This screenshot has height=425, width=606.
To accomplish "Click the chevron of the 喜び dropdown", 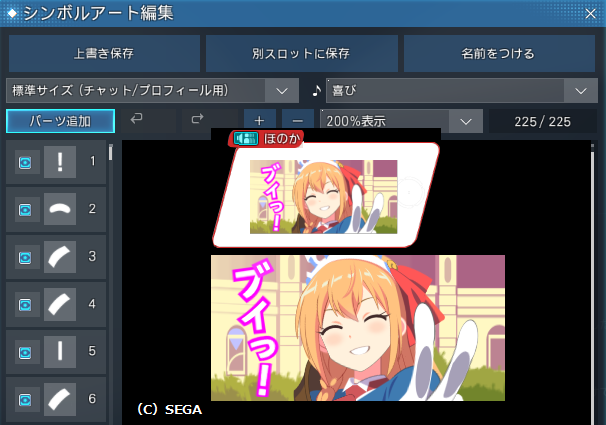I will [581, 91].
